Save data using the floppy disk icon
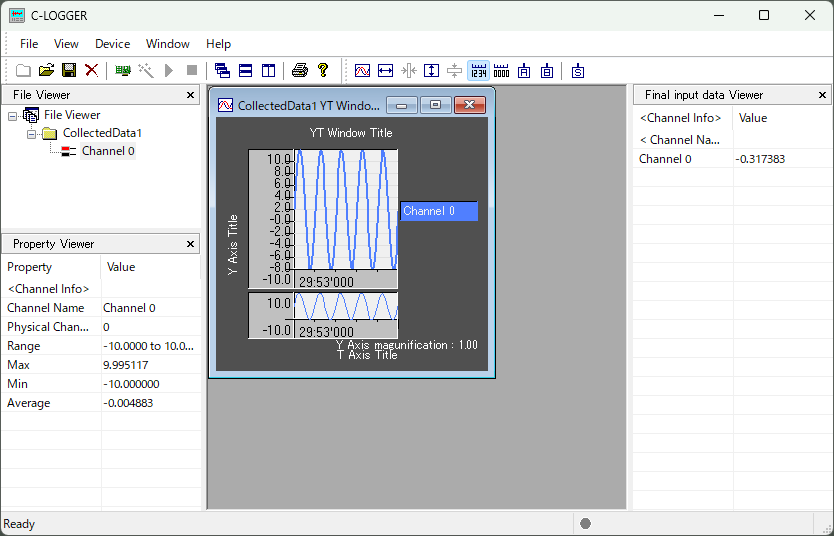Screen dimensions: 834x536 click(69, 70)
